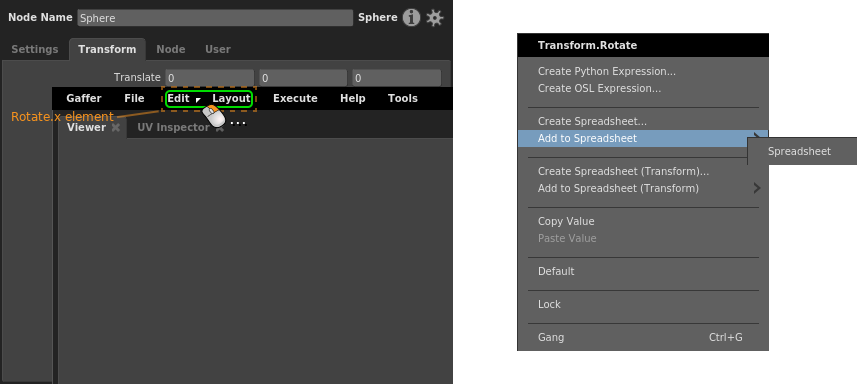857x384 pixels.
Task: Expand Add to Spreadsheet (Transform) submenu arrow
Action: (756, 188)
